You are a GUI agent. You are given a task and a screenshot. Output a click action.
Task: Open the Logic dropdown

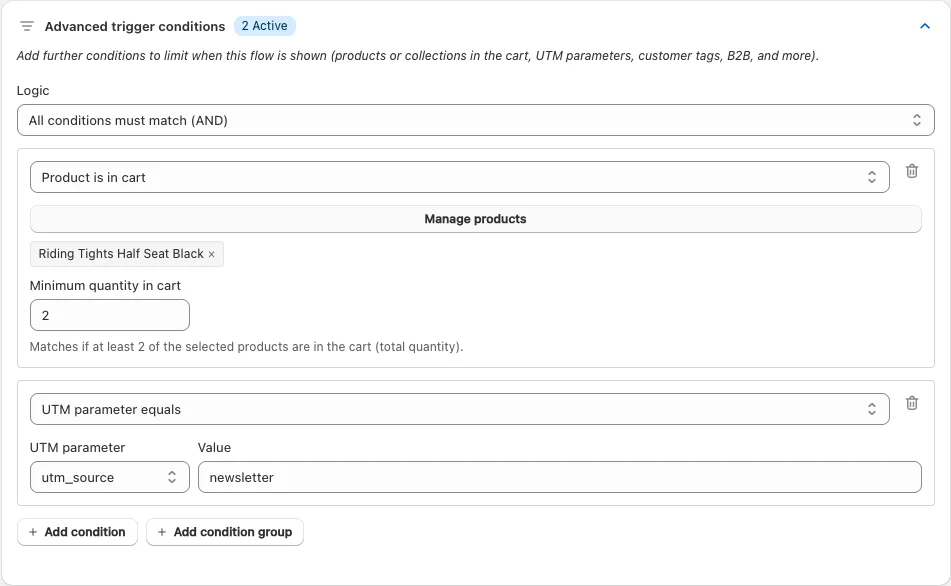coord(476,120)
